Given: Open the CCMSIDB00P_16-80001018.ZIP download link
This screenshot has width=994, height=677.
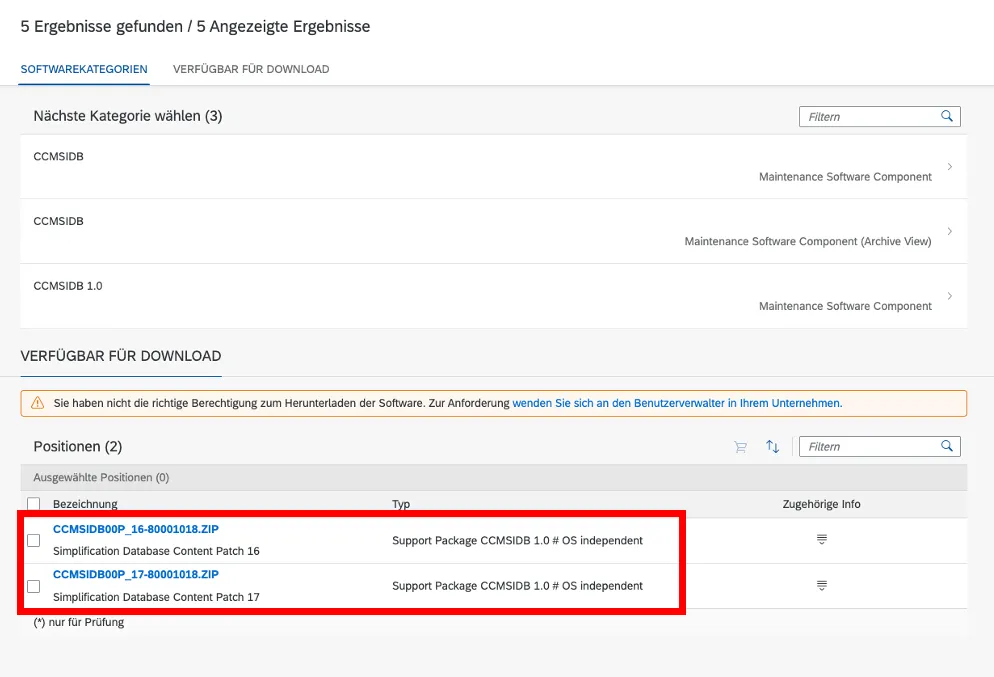Looking at the screenshot, I should (x=135, y=529).
